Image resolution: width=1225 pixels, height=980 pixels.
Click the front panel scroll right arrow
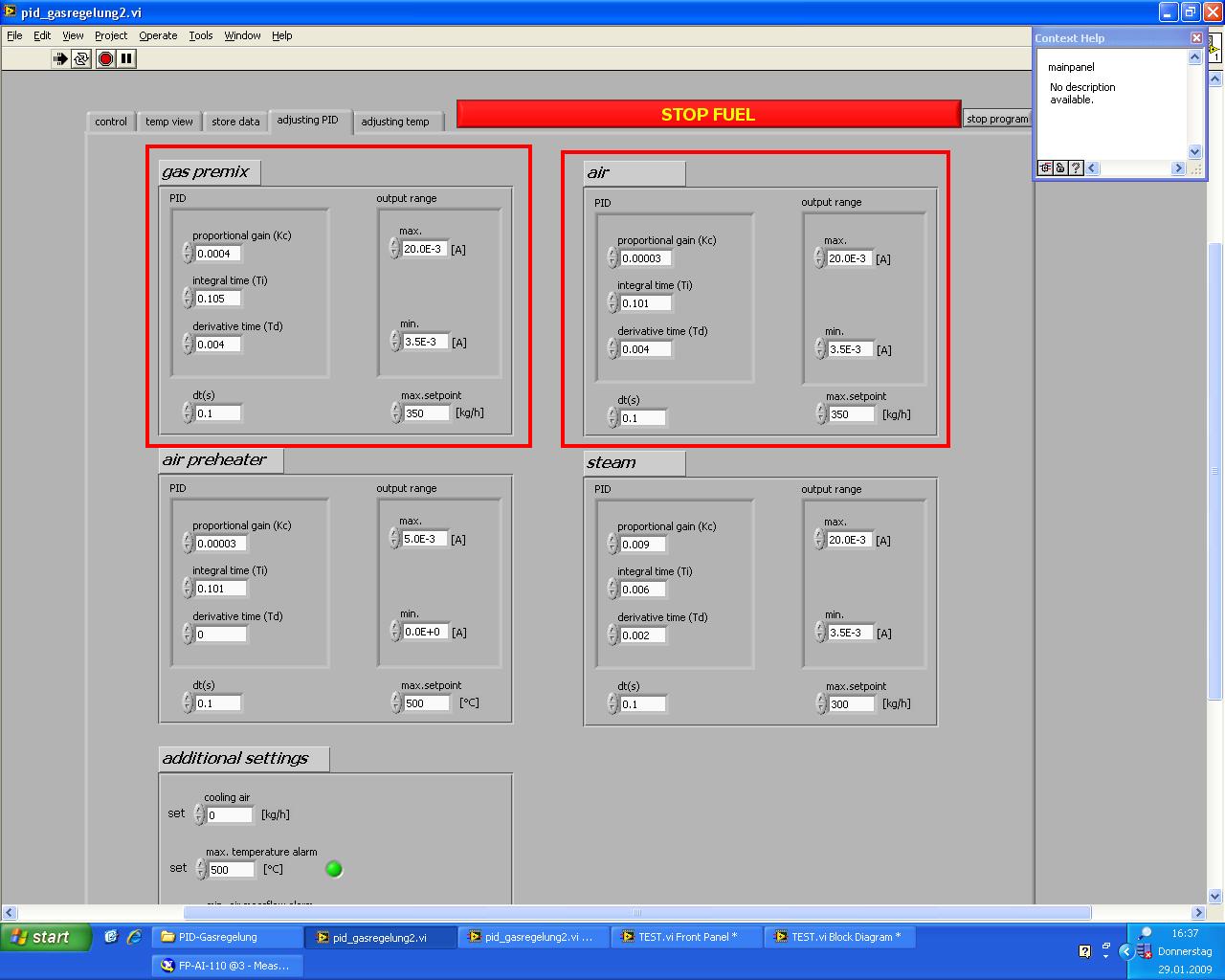1198,912
